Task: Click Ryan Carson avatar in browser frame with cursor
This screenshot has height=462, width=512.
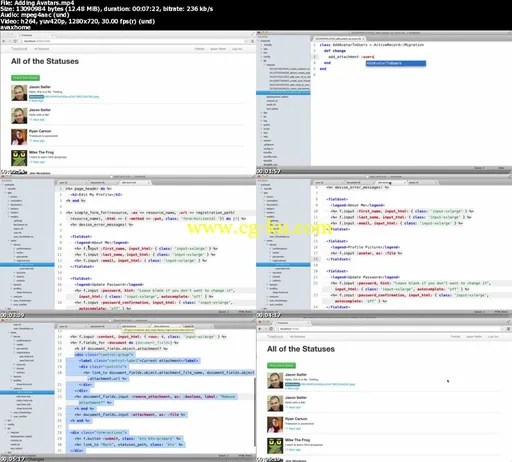Action: [275, 425]
